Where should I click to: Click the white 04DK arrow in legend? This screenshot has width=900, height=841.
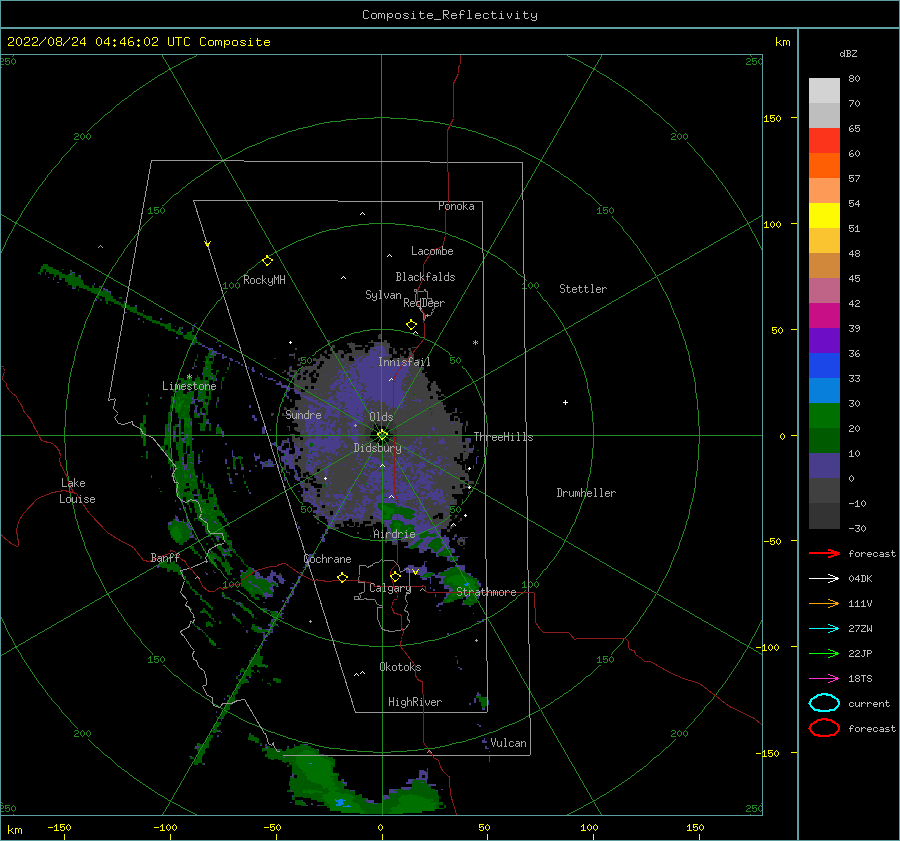[824, 579]
